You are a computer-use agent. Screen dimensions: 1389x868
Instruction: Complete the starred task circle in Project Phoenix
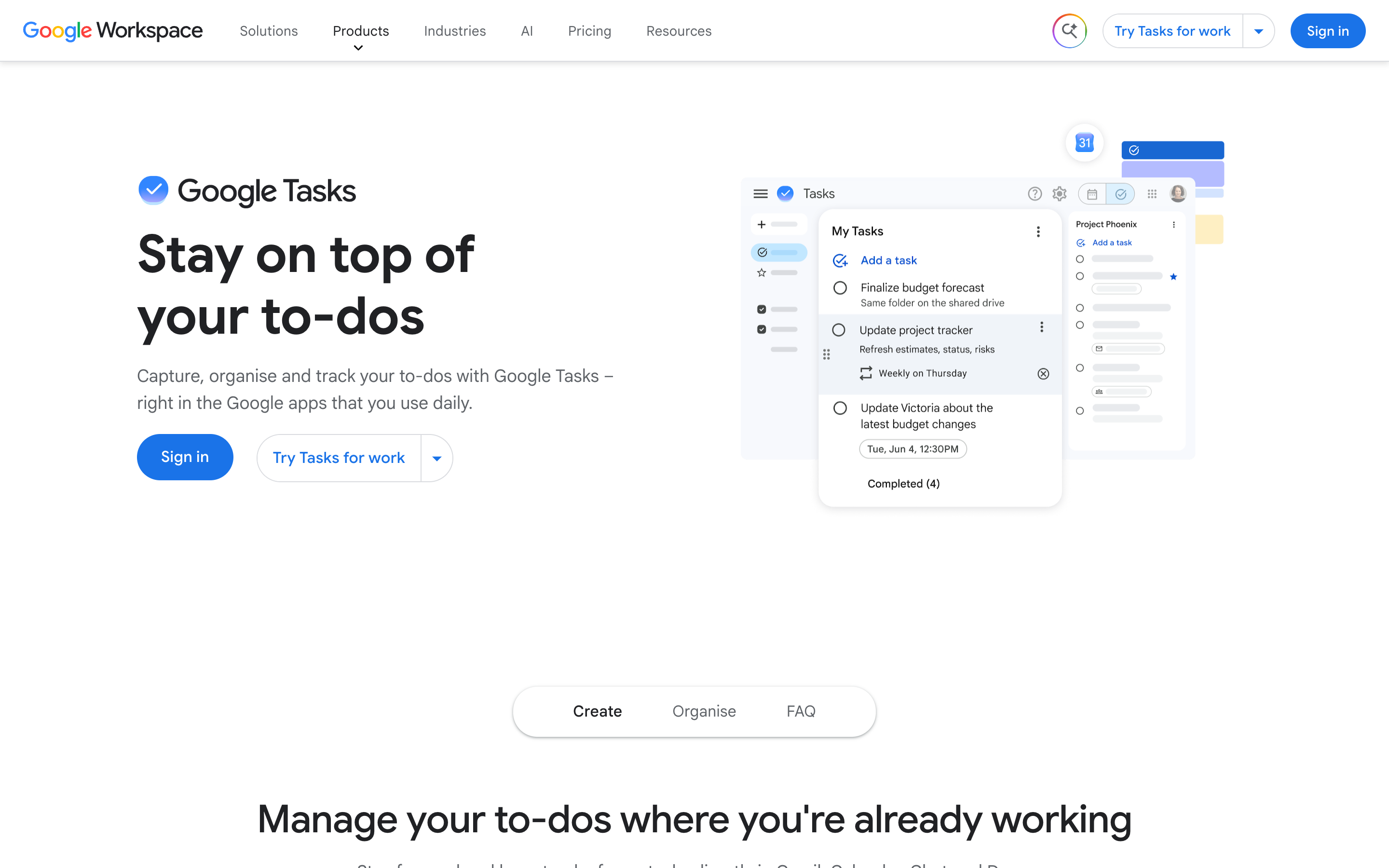tap(1080, 276)
